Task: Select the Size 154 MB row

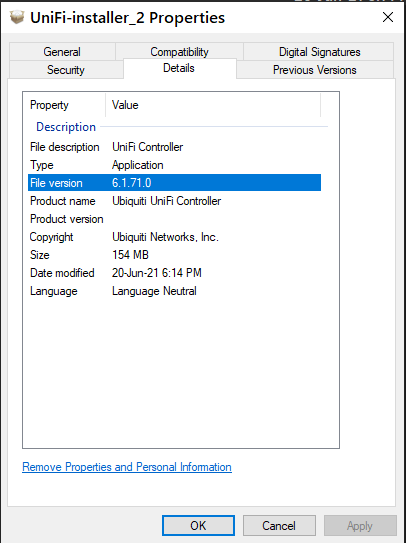Action: [x=174, y=255]
